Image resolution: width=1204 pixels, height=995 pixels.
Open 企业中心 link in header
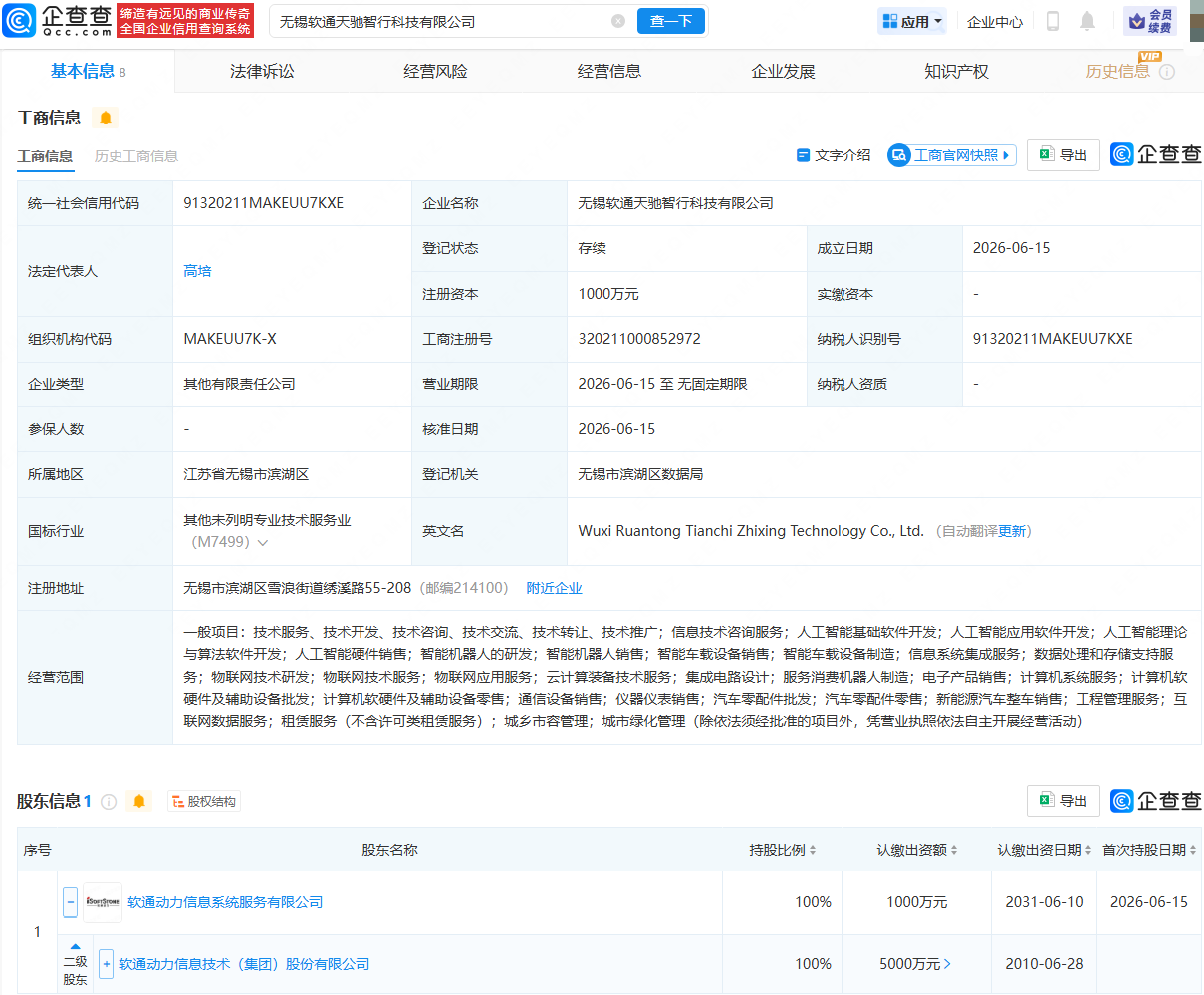(x=995, y=21)
